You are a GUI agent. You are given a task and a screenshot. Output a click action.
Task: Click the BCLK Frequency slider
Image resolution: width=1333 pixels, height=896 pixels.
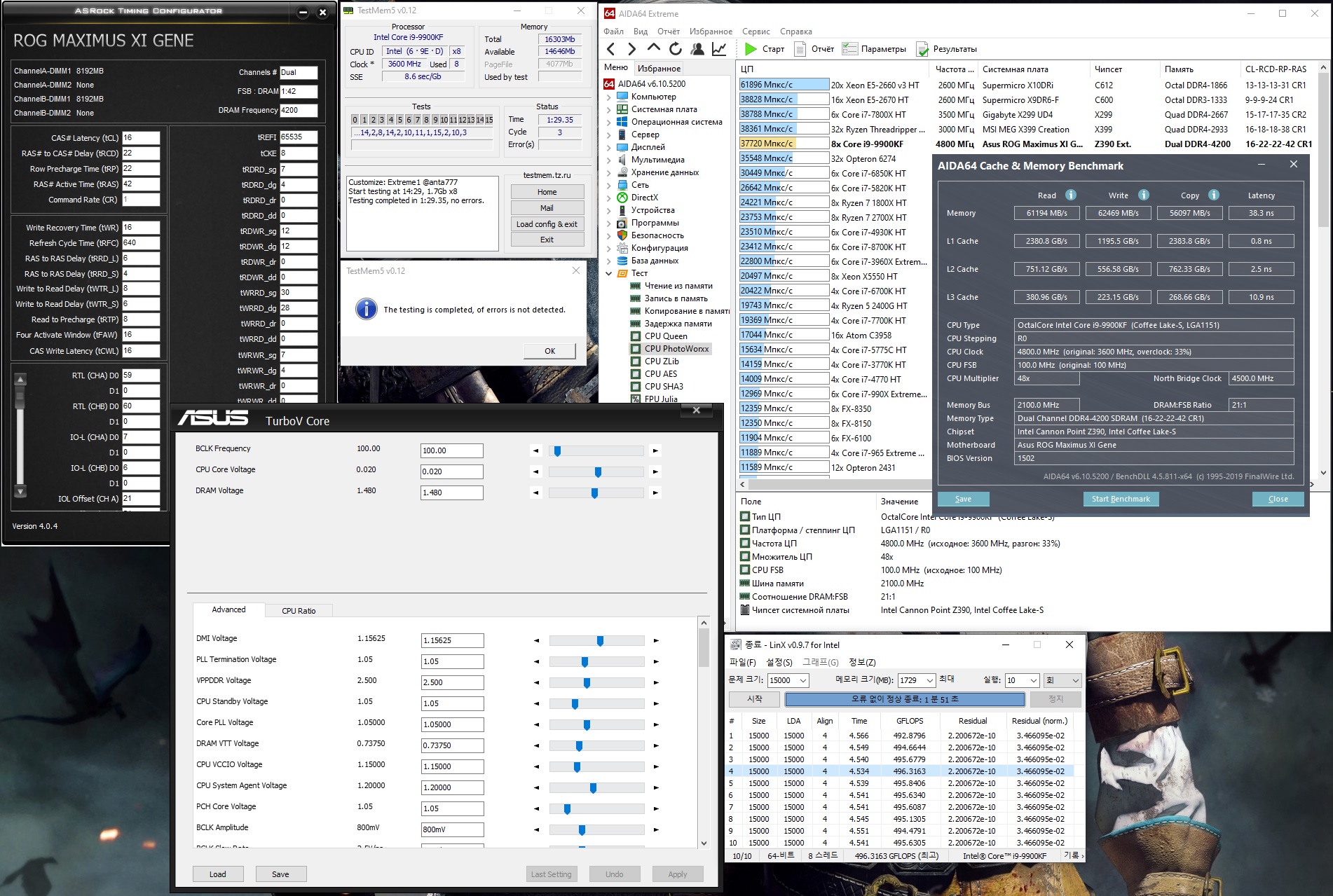click(596, 450)
